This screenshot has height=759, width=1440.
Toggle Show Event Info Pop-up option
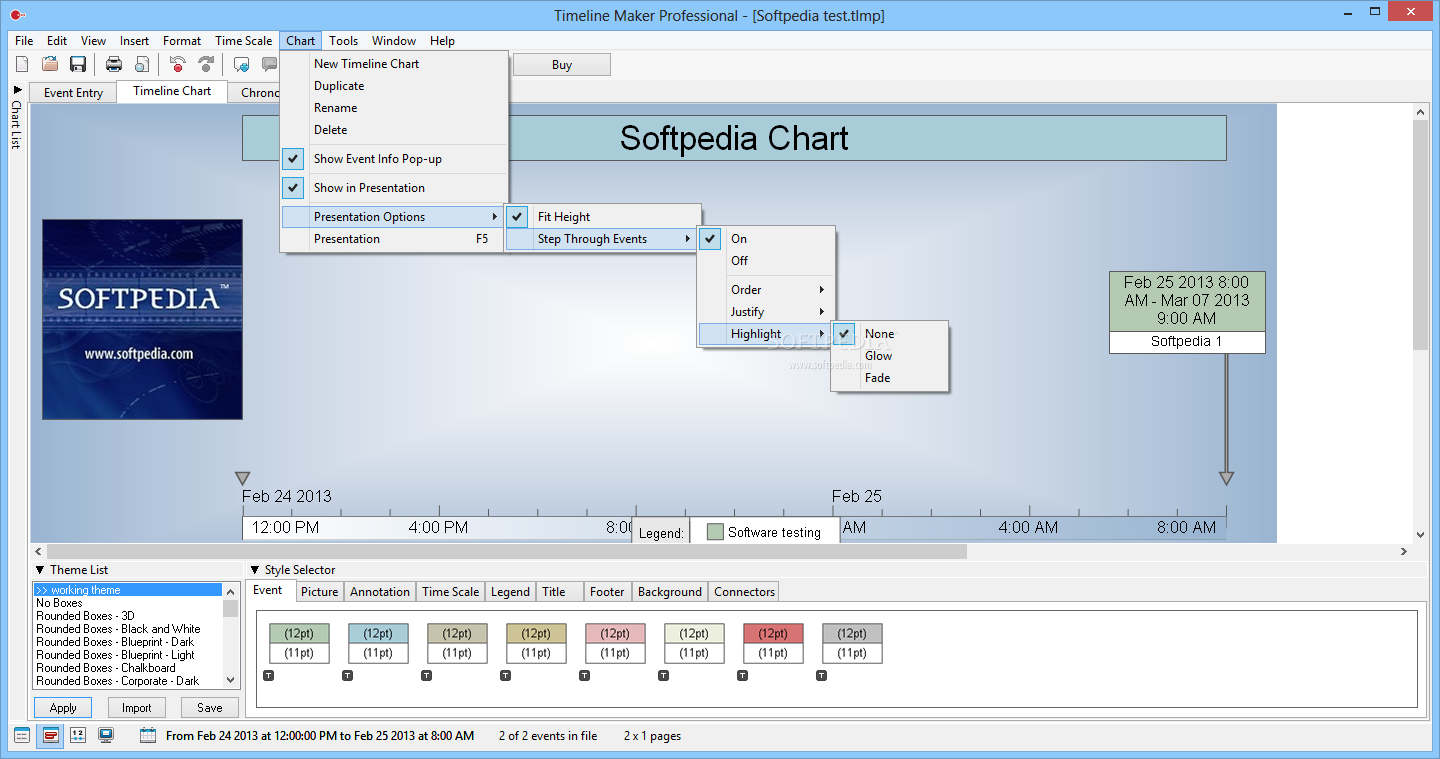click(x=395, y=159)
